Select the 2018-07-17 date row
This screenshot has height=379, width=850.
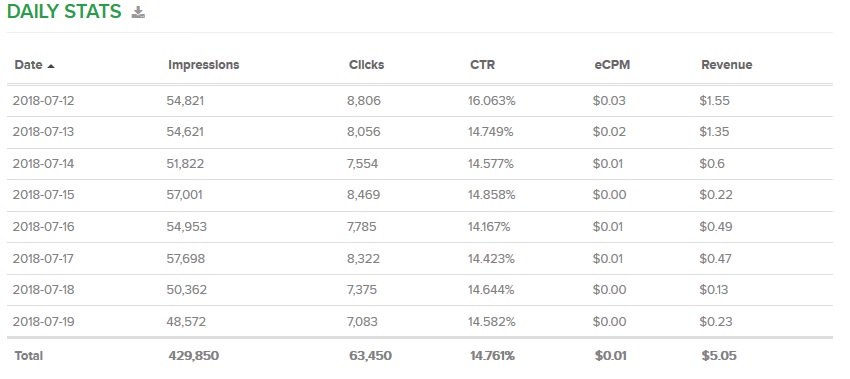point(420,259)
